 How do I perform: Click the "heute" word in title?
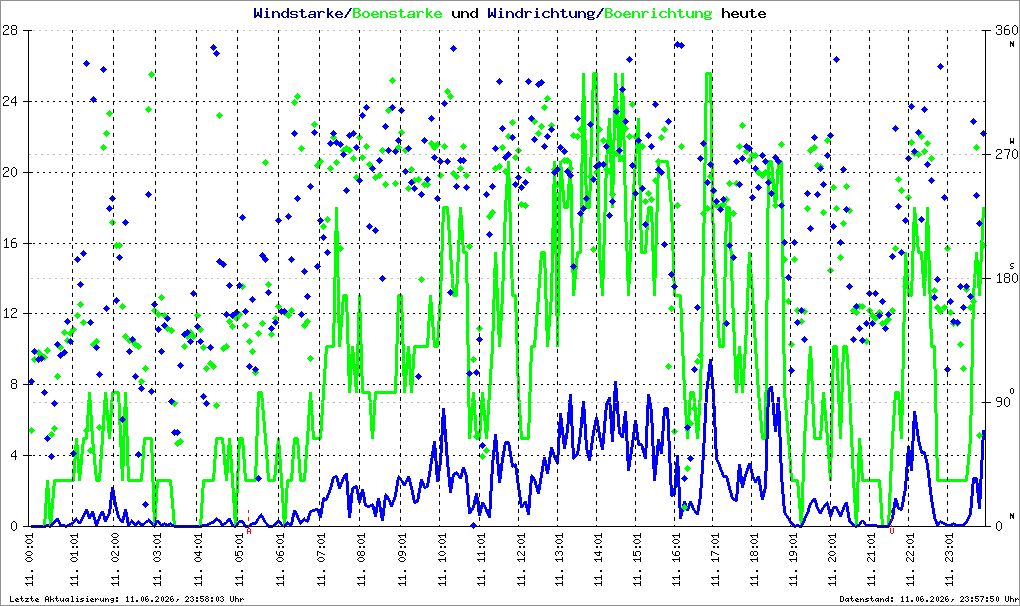click(744, 13)
